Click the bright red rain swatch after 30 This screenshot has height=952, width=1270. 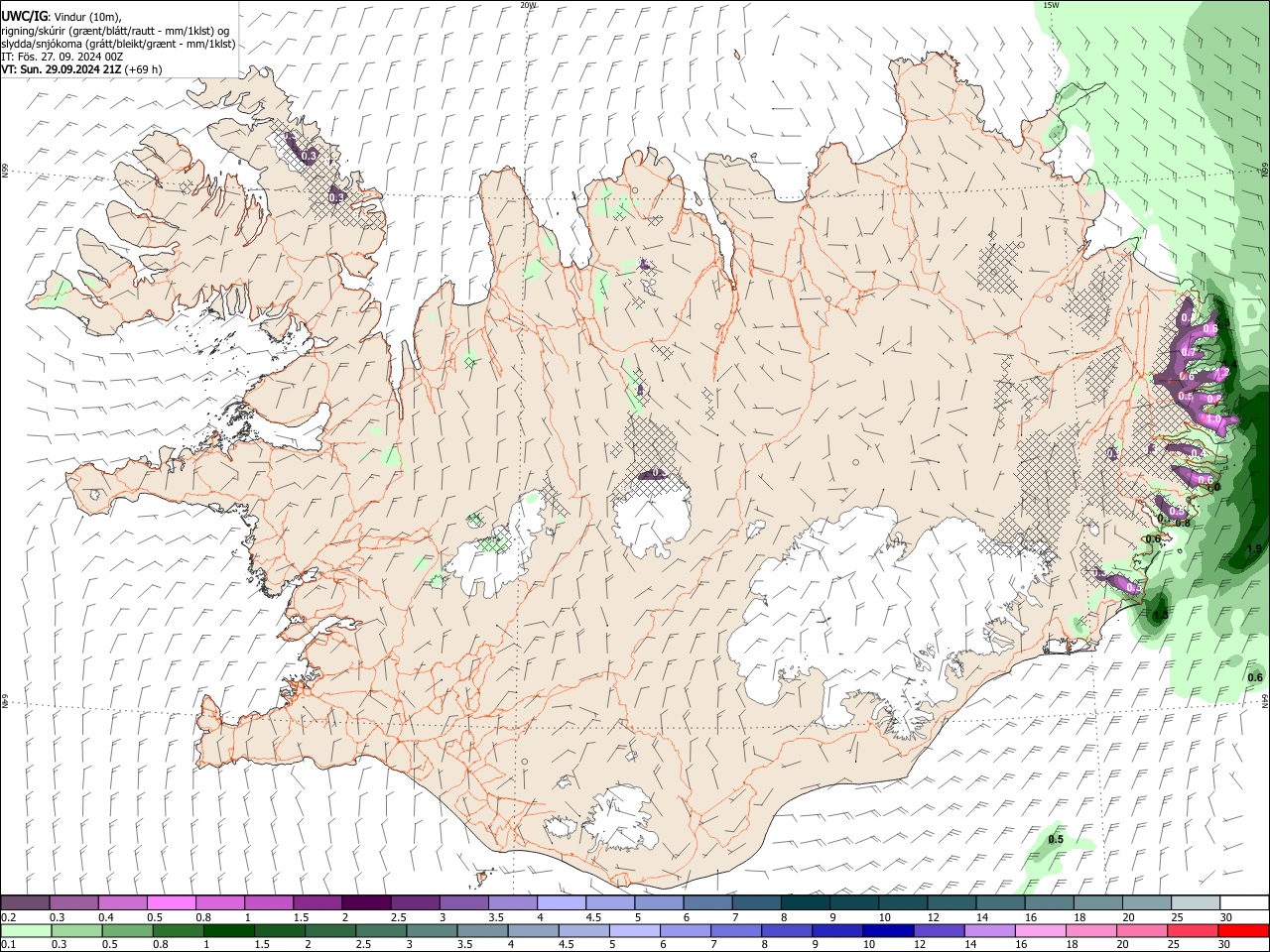click(1244, 930)
